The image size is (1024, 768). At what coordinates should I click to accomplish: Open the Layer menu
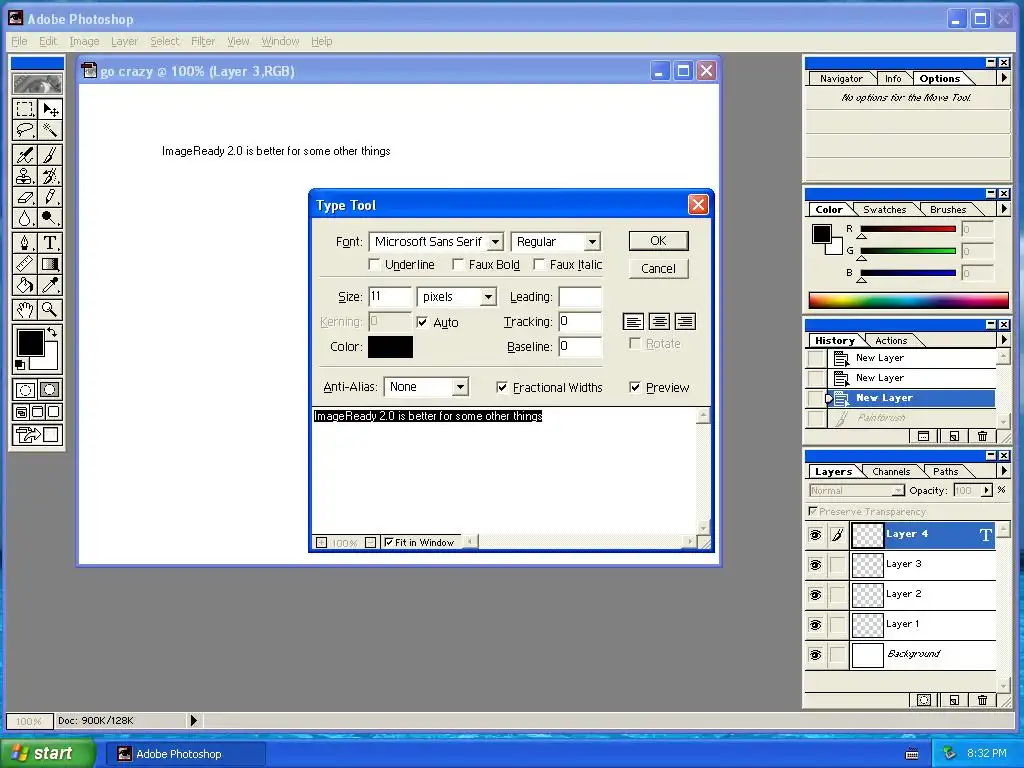[x=124, y=41]
